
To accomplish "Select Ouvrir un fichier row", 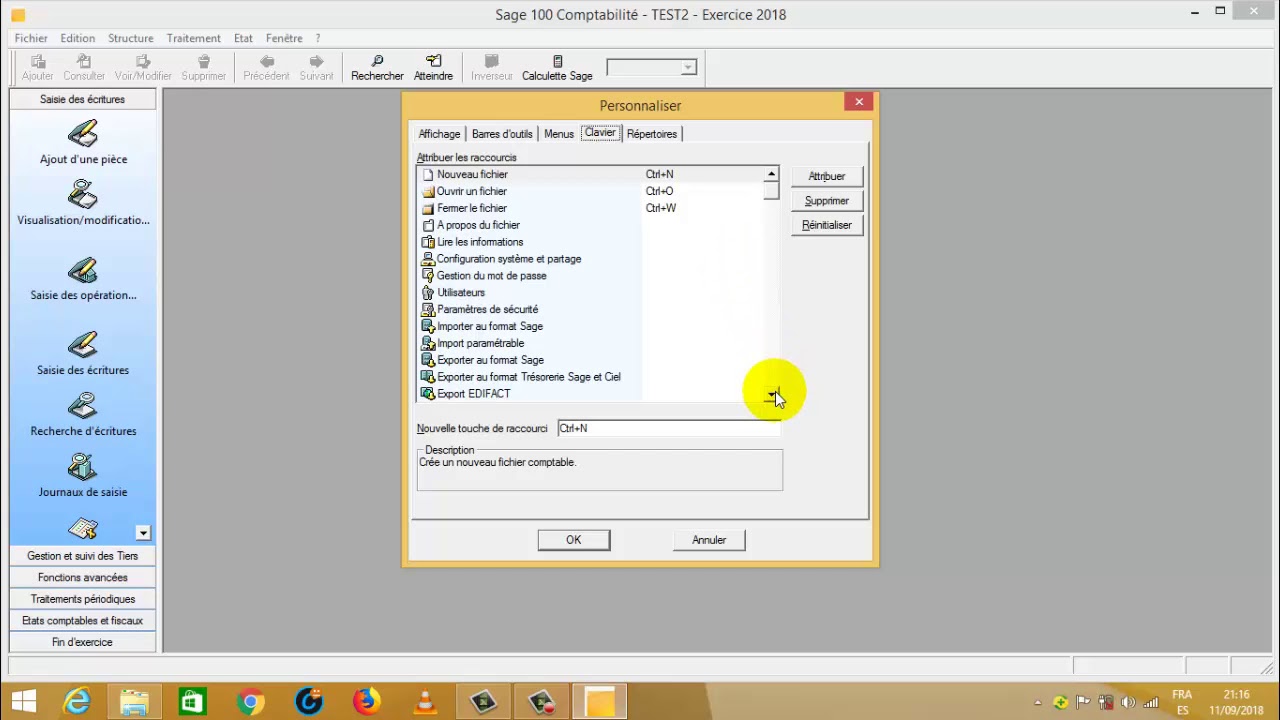I will [591, 191].
